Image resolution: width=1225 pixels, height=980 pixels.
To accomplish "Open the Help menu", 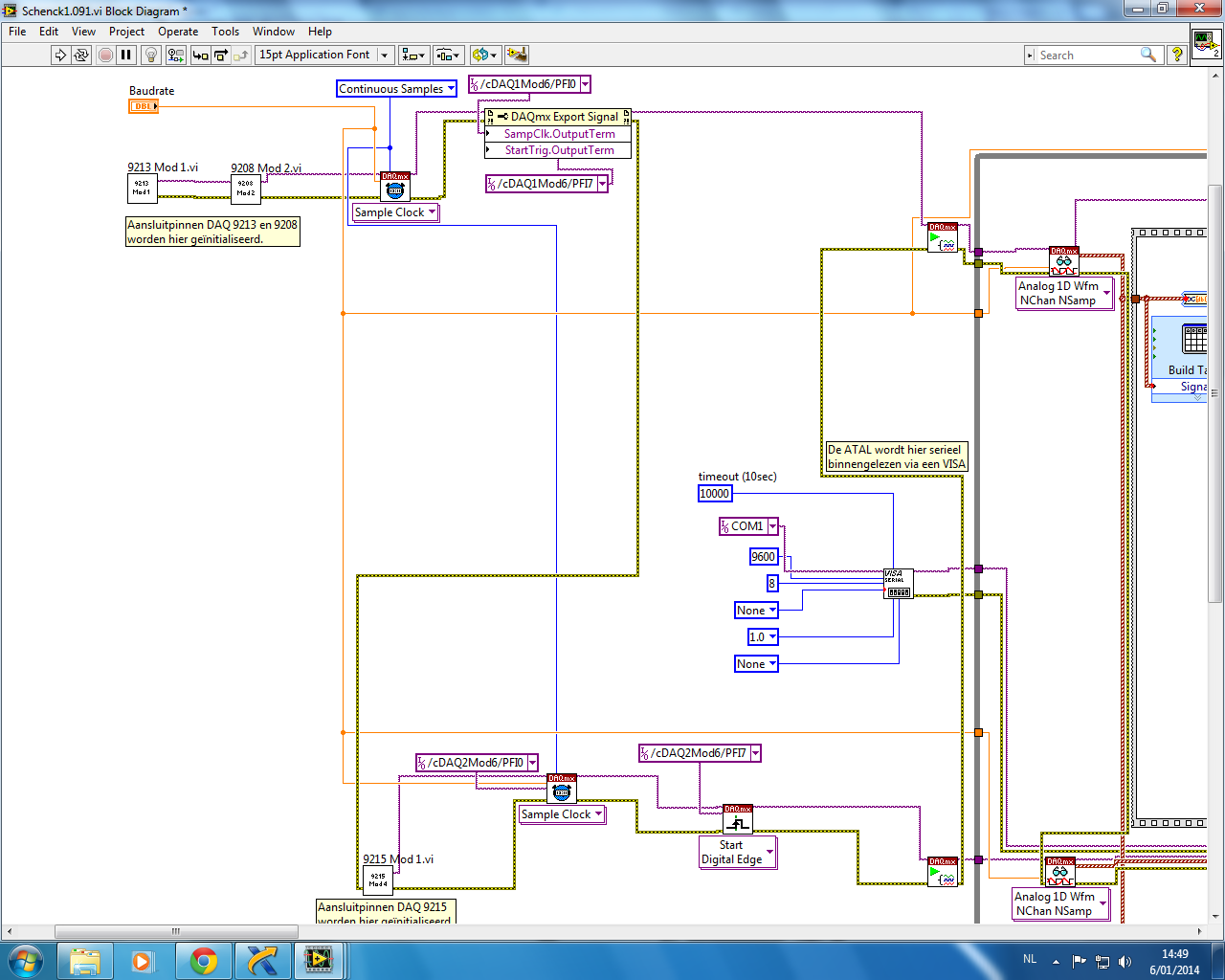I will tap(320, 32).
